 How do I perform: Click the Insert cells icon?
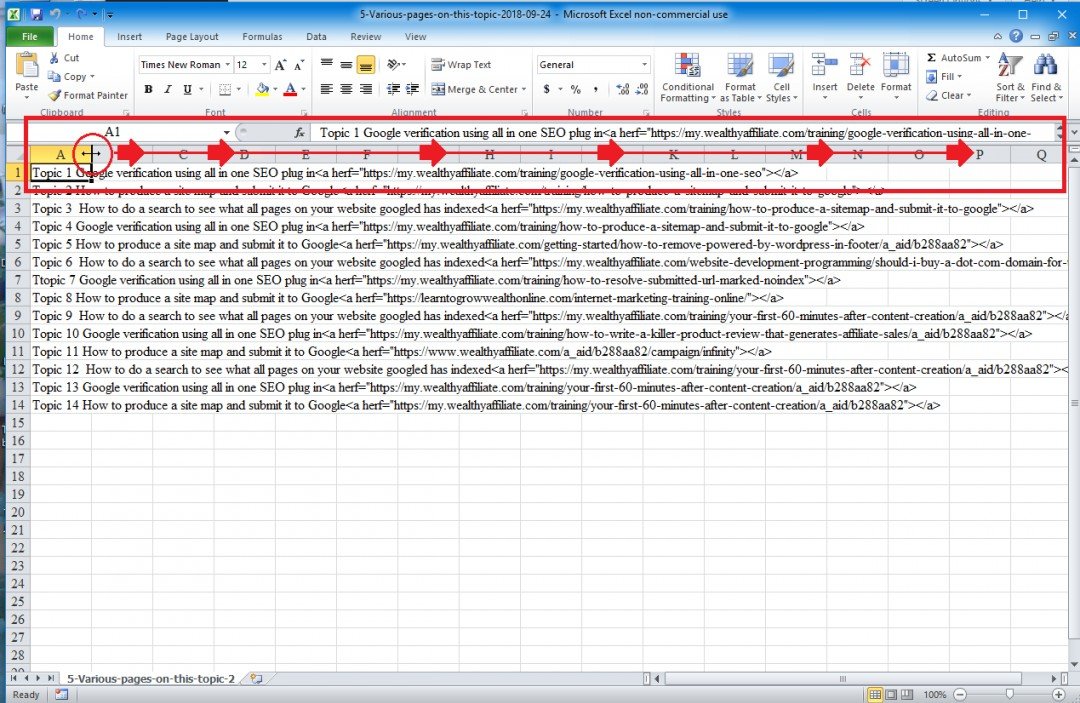[x=824, y=65]
